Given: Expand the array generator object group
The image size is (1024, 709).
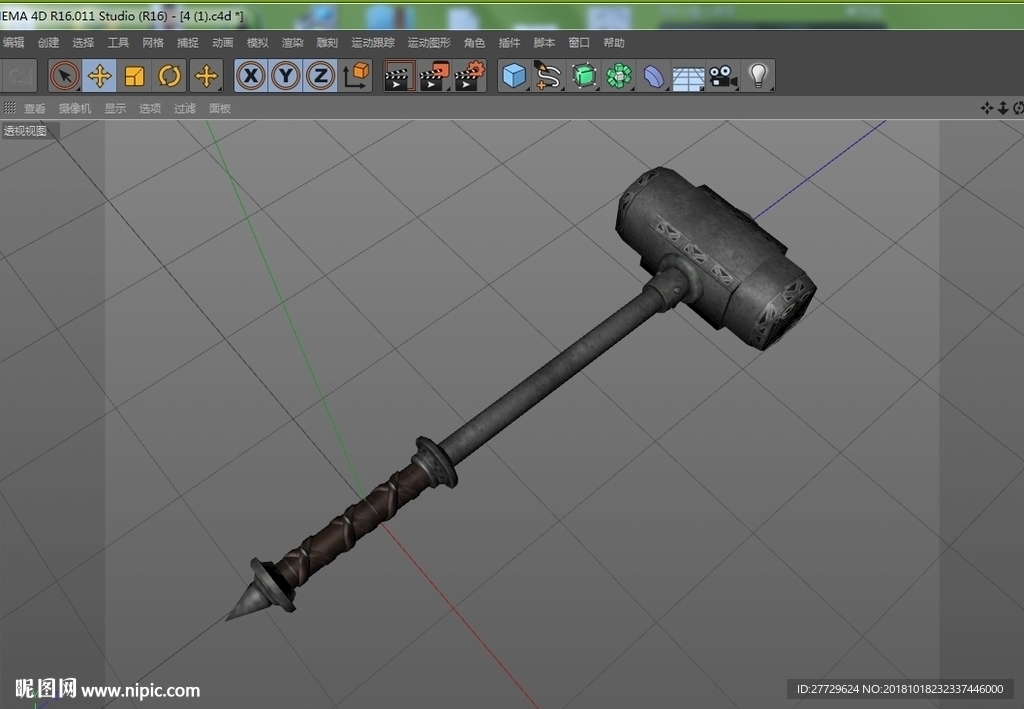Looking at the screenshot, I should (618, 76).
